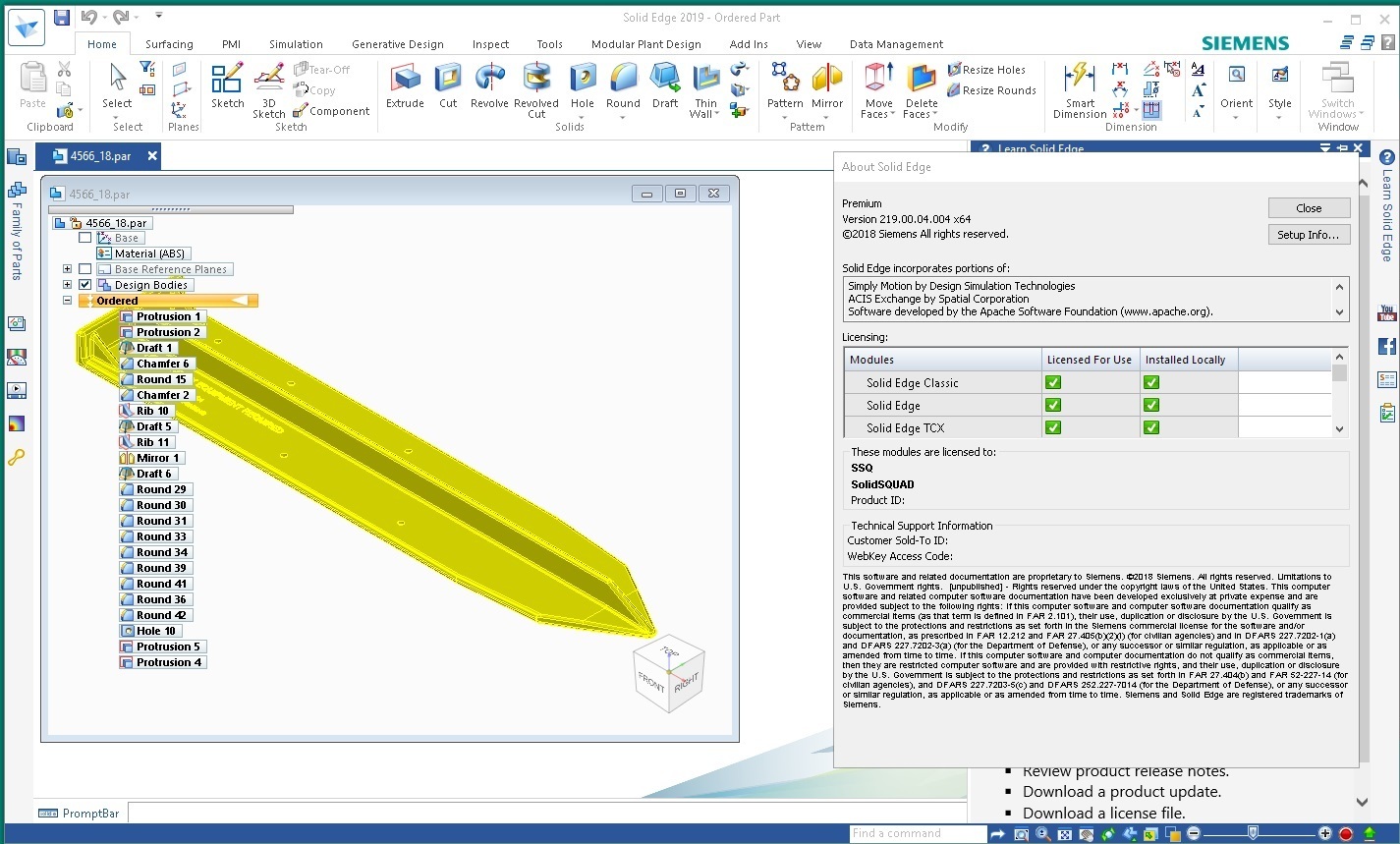This screenshot has width=1400, height=844.
Task: Click Solid Edge Classic Installed Locally checkbox
Action: (1151, 382)
